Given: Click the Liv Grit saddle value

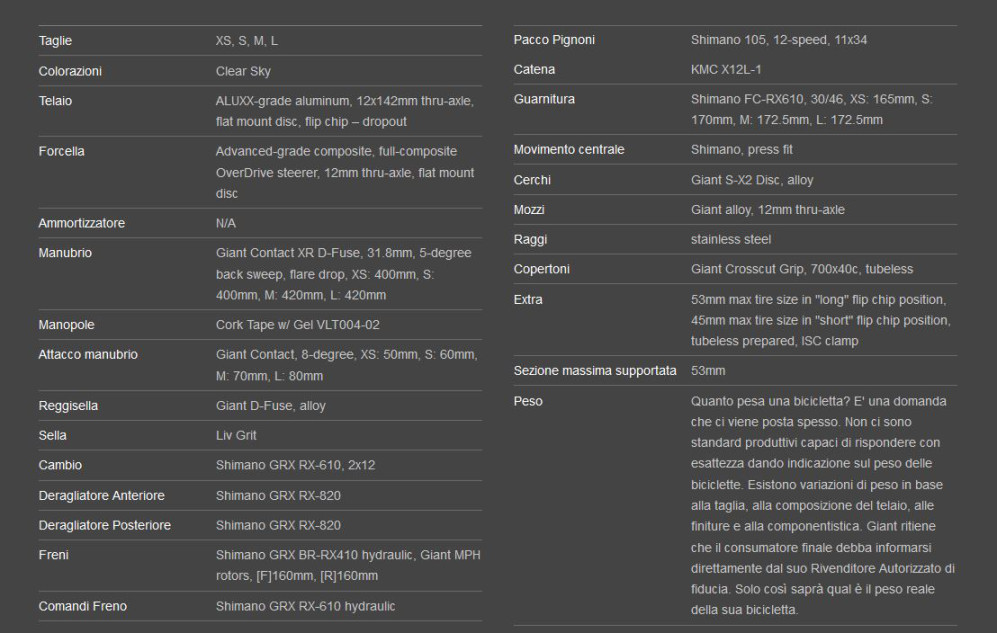Looking at the screenshot, I should click(236, 436).
